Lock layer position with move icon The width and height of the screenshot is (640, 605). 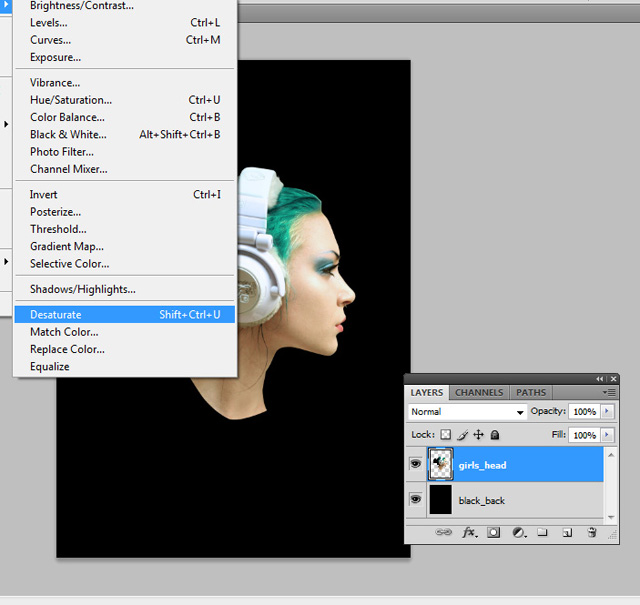tap(478, 435)
